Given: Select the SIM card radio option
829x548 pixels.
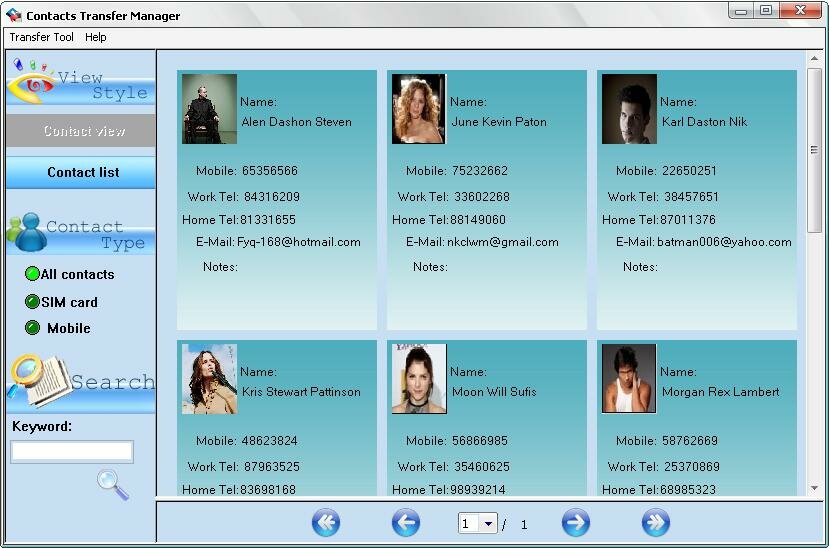Looking at the screenshot, I should coord(61,302).
